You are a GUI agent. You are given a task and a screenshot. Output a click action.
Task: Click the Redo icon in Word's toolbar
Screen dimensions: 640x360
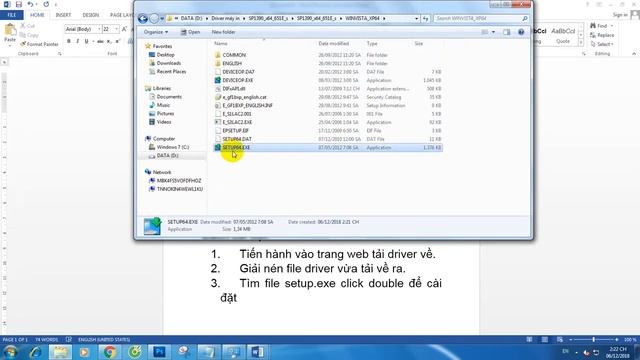(x=46, y=4)
